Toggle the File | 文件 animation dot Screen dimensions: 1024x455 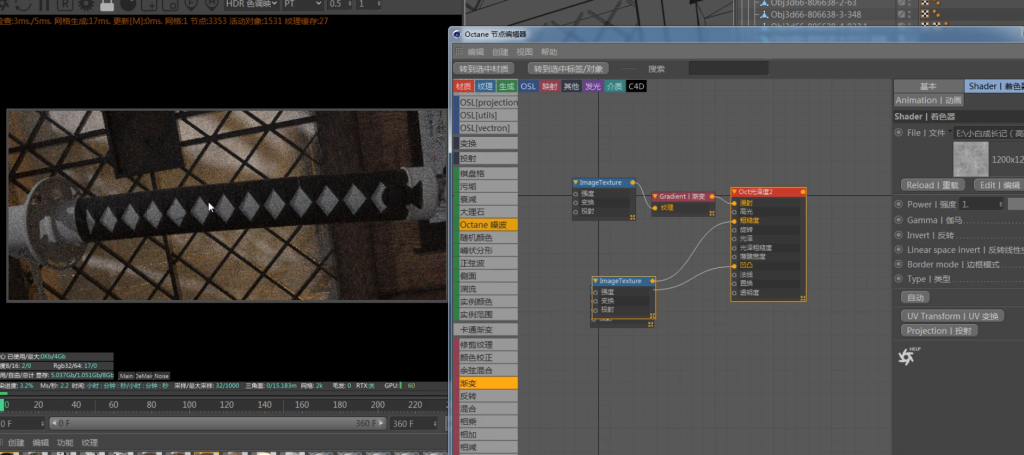[x=899, y=133]
